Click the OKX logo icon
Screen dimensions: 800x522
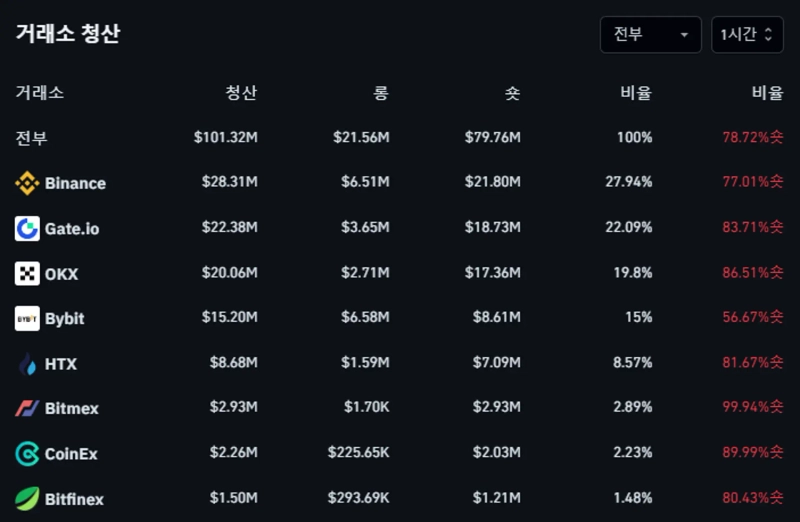point(27,273)
